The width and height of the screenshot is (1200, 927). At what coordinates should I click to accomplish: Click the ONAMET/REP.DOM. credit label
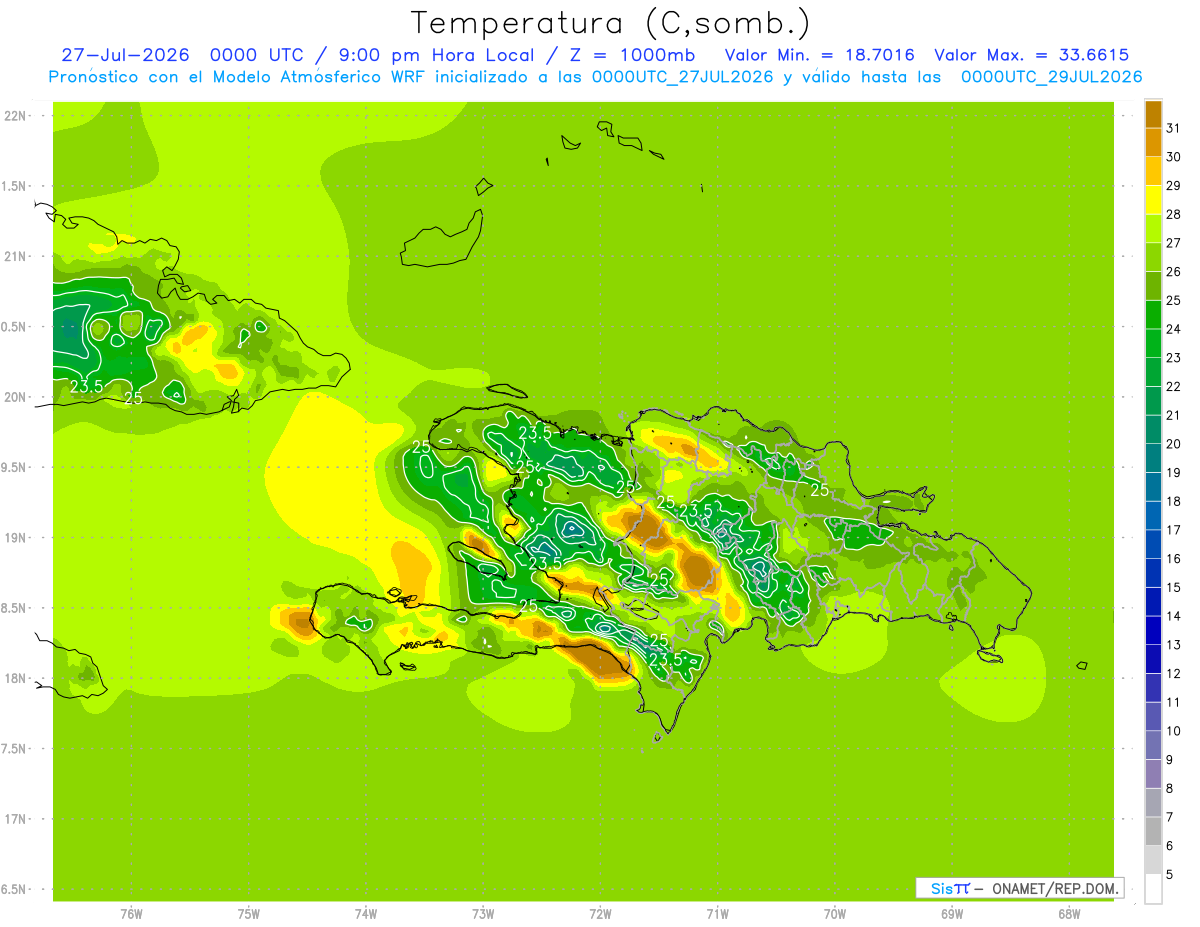tap(1055, 888)
